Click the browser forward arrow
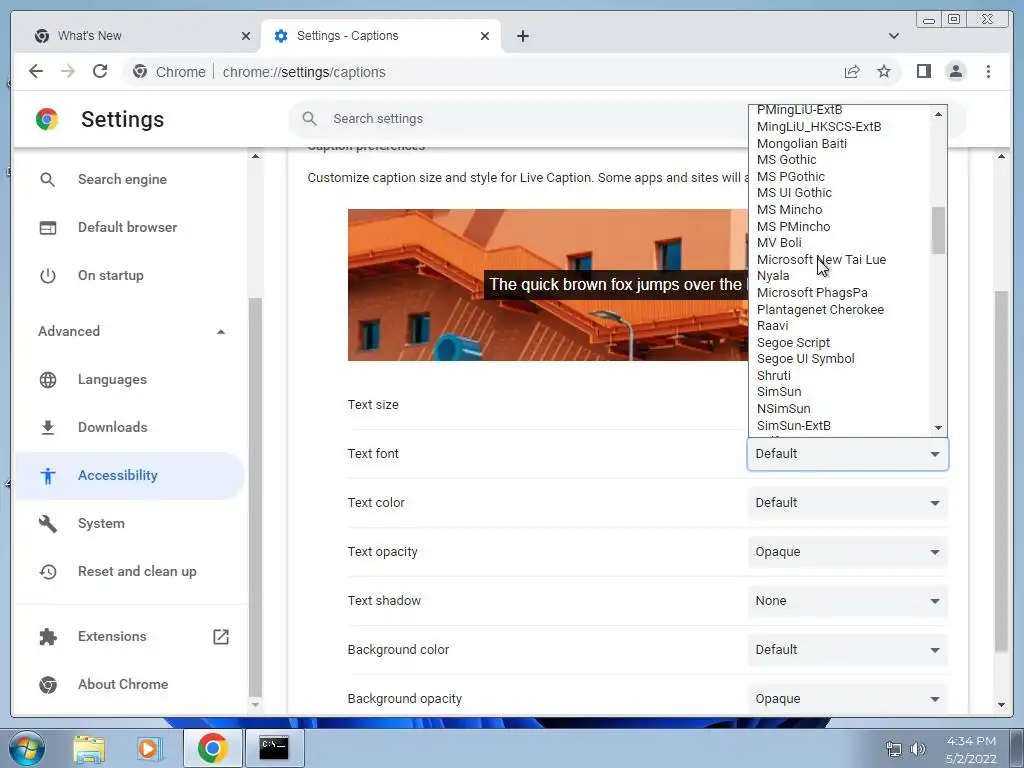This screenshot has width=1024, height=768. point(68,71)
